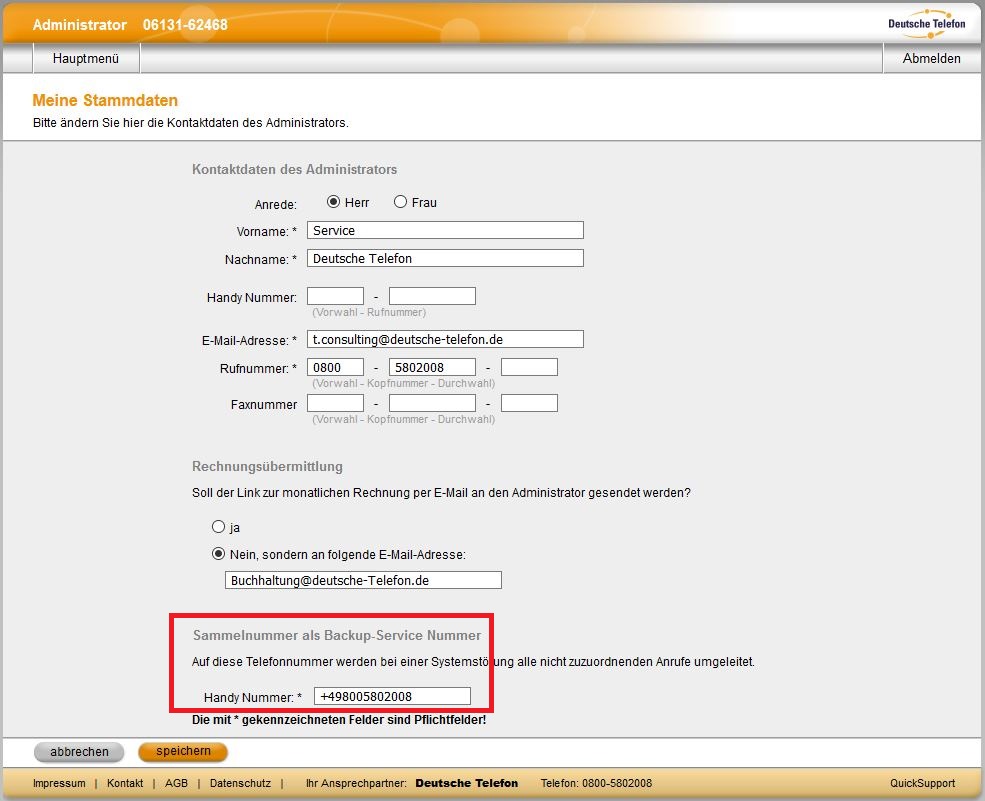Click the Rufnummer Vorwahl field
Viewport: 985px width, 801px height.
coord(335,368)
